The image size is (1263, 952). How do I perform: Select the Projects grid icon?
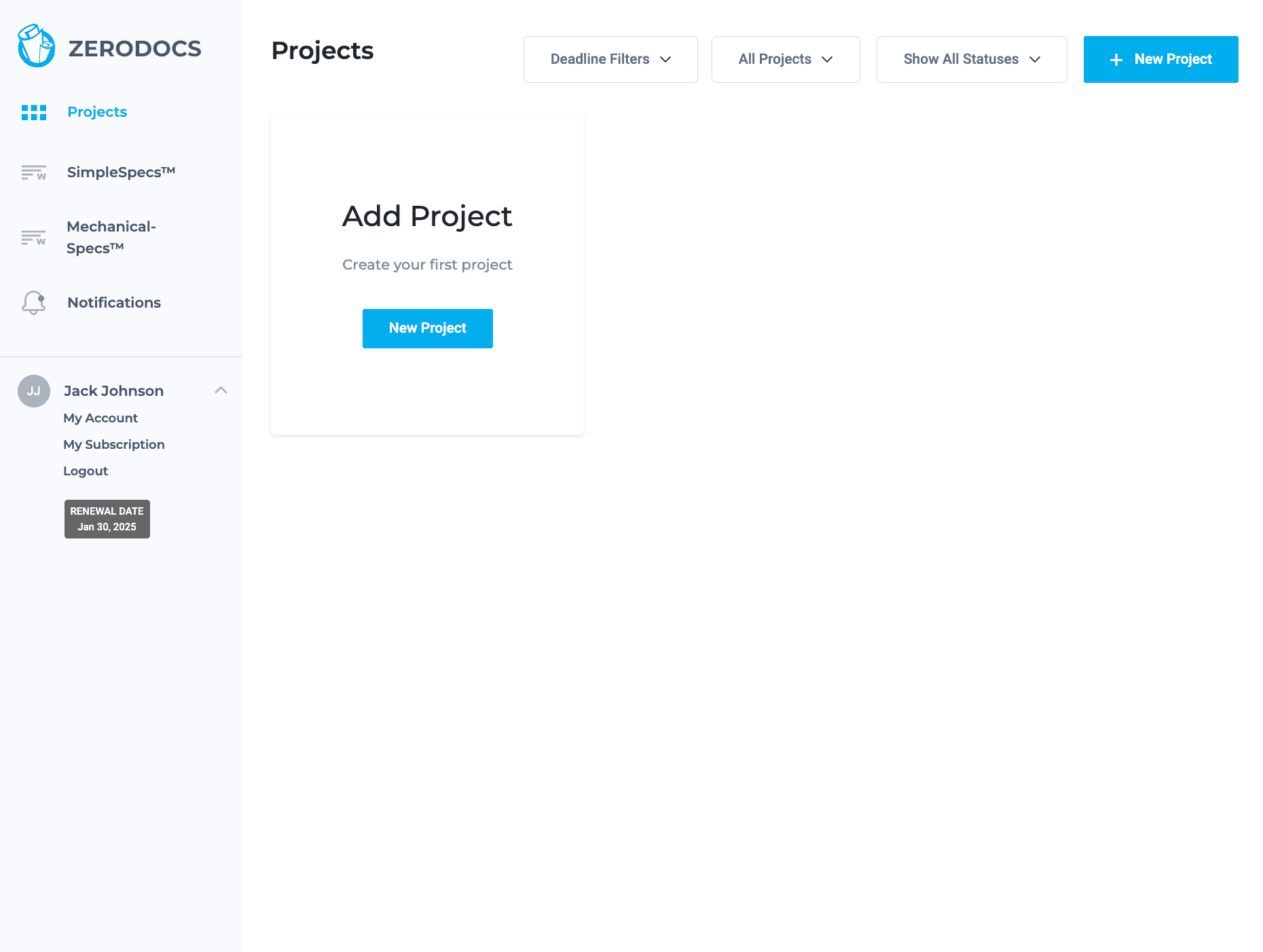coord(33,112)
